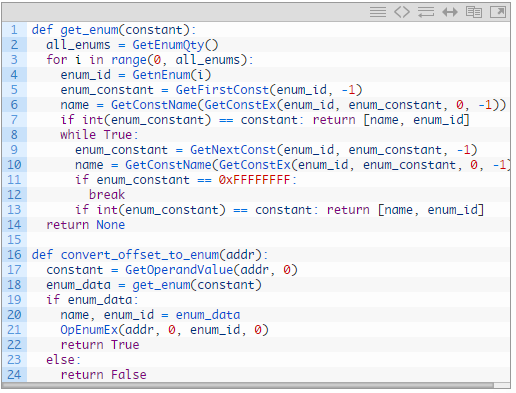Click 'GetOperandValue' on line 17

[179, 270]
